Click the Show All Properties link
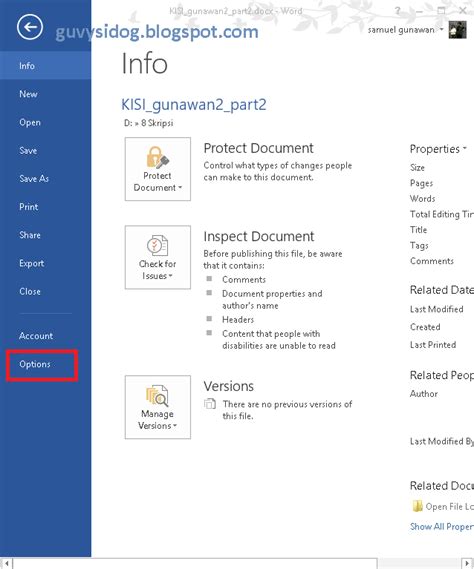Screen dimensions: 474x569 [442, 526]
